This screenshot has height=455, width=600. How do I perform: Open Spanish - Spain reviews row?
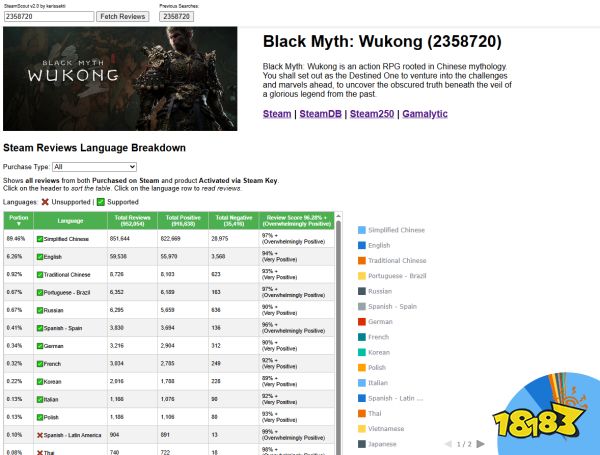[169, 328]
